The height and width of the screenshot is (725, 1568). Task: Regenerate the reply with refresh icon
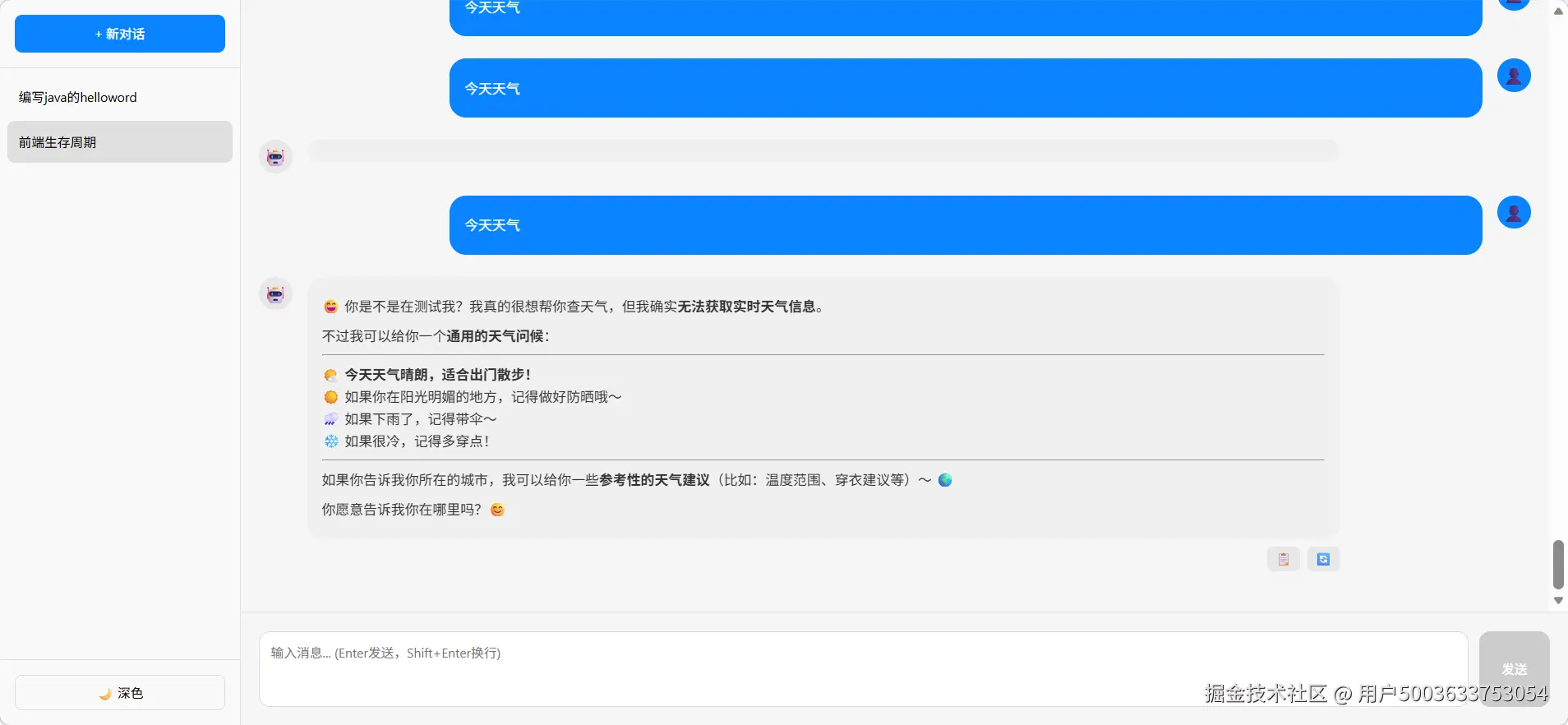tap(1323, 559)
